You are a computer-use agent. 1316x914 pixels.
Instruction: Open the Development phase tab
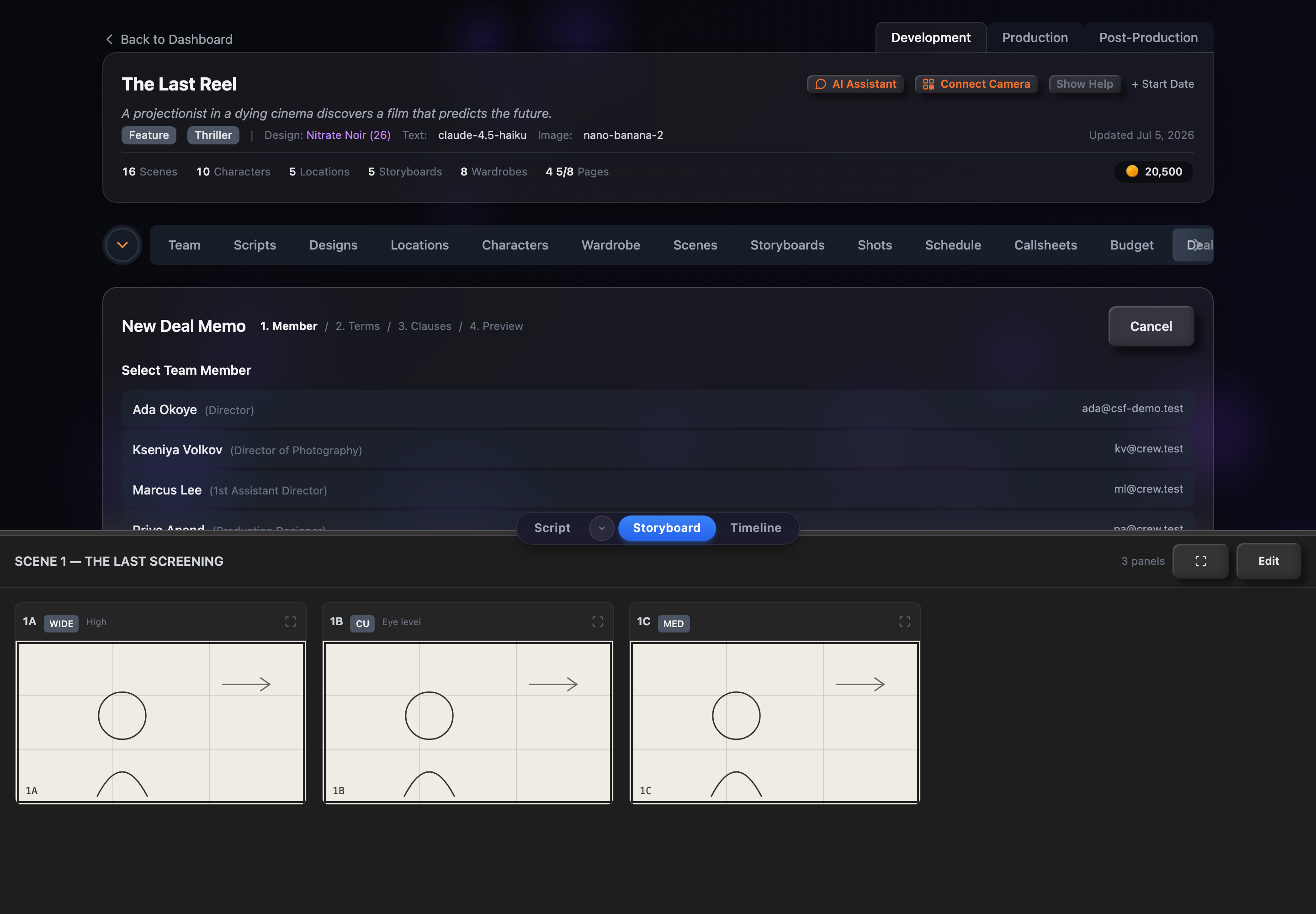(x=931, y=38)
